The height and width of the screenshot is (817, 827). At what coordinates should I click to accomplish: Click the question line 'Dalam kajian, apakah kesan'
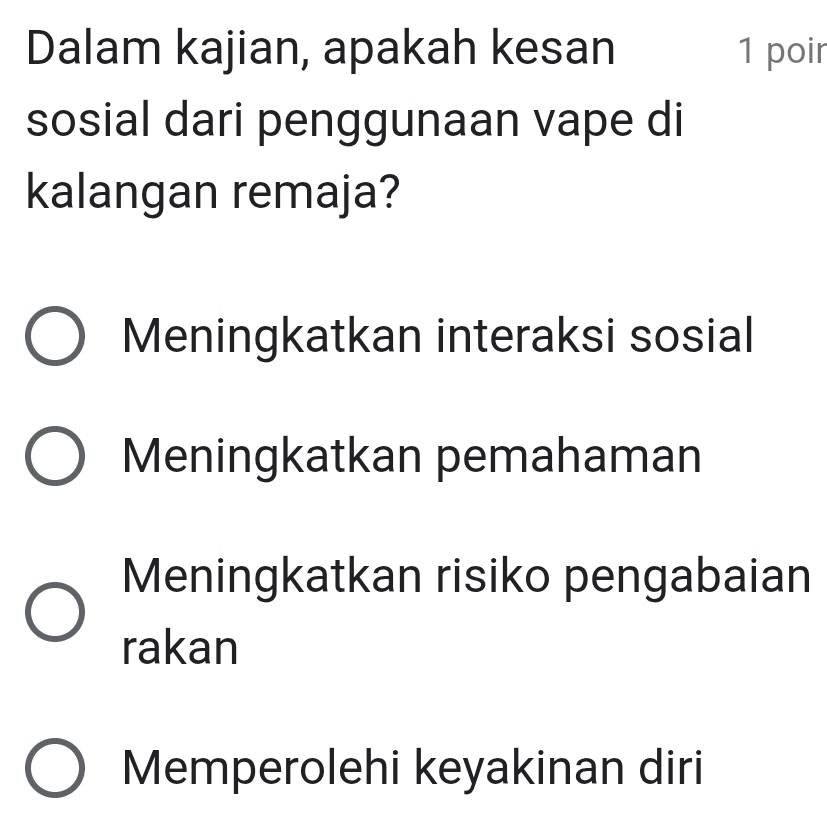pos(322,49)
